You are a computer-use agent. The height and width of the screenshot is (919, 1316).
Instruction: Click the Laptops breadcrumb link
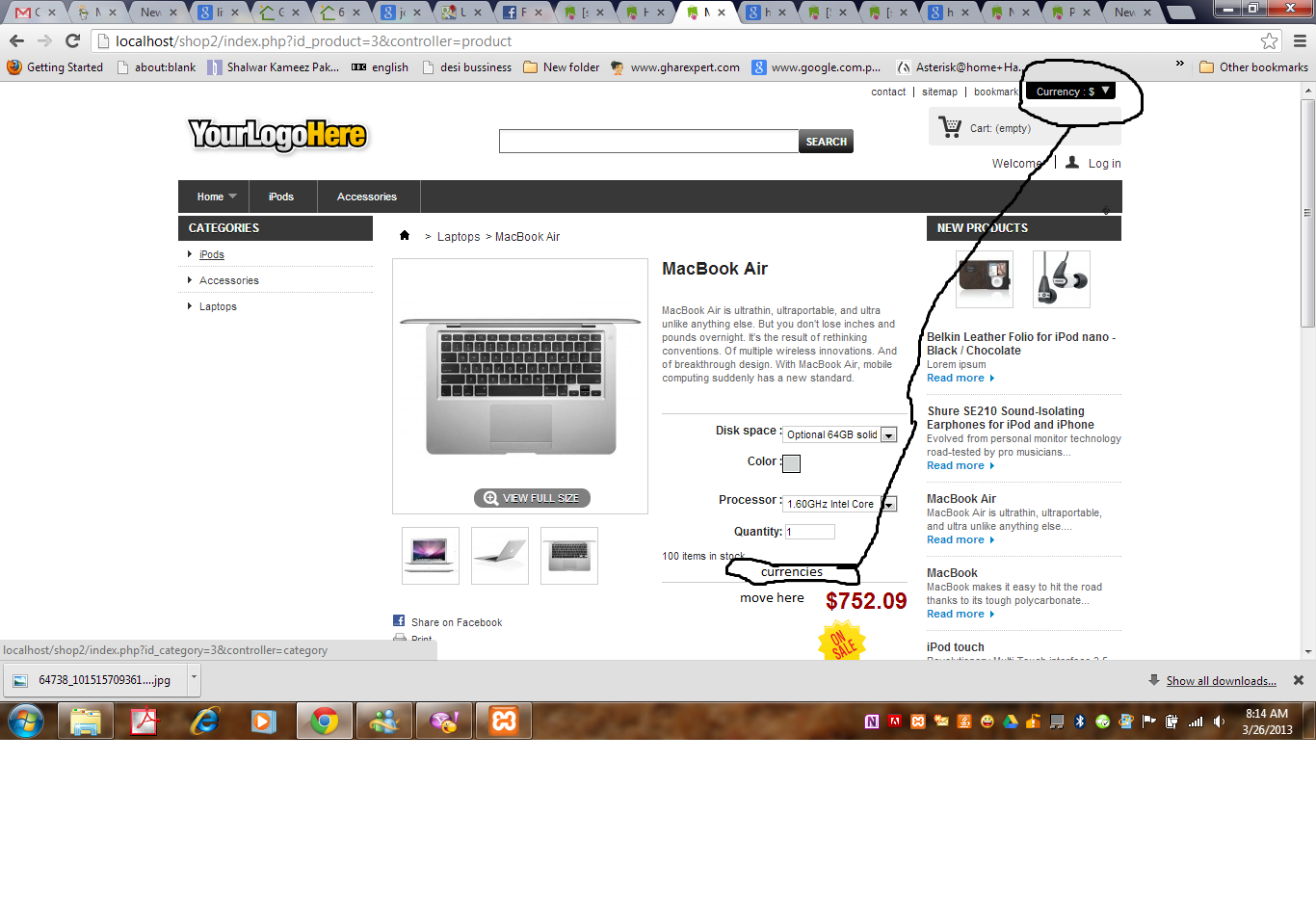(459, 237)
